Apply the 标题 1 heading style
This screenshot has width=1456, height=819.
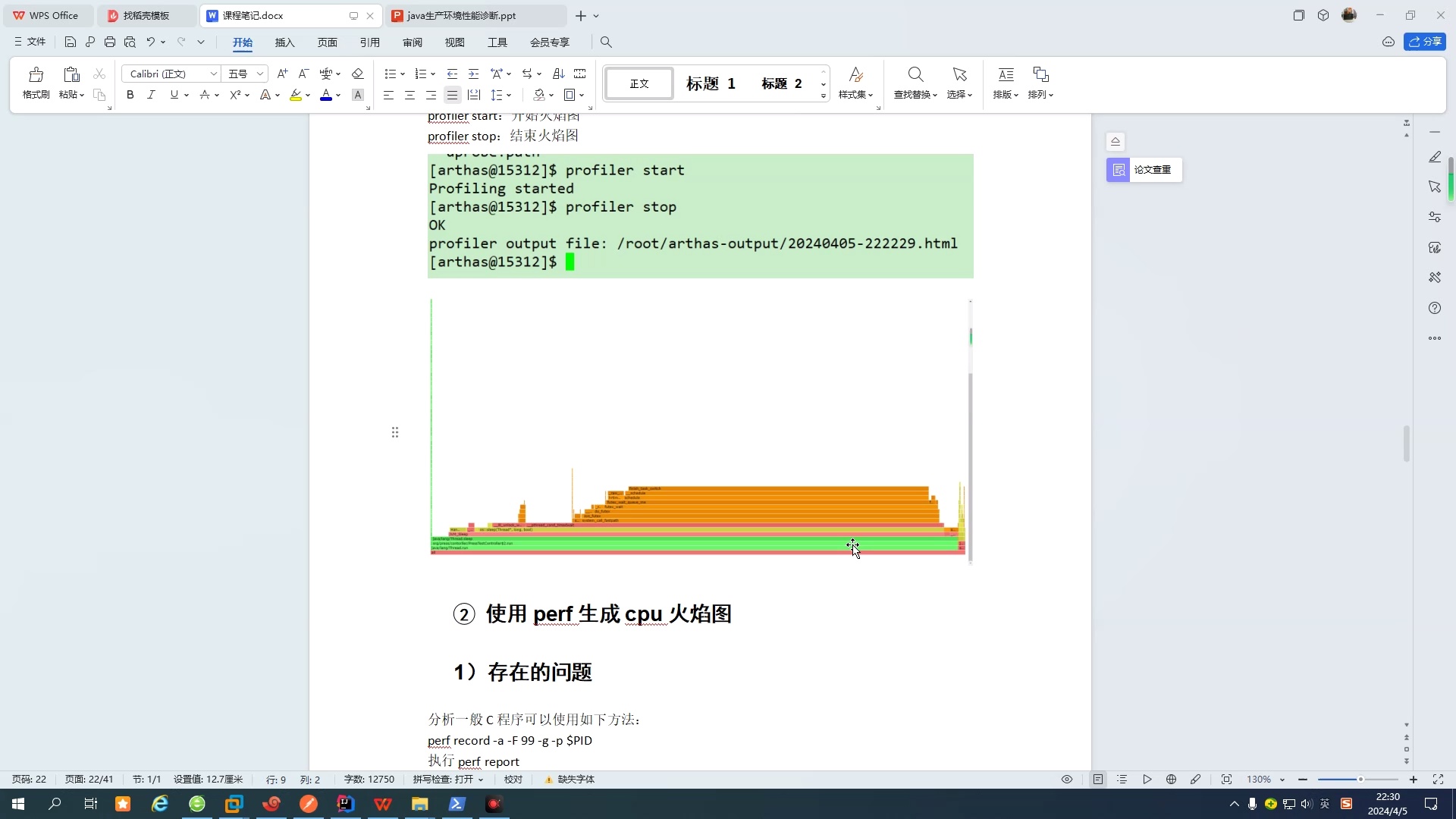[710, 83]
